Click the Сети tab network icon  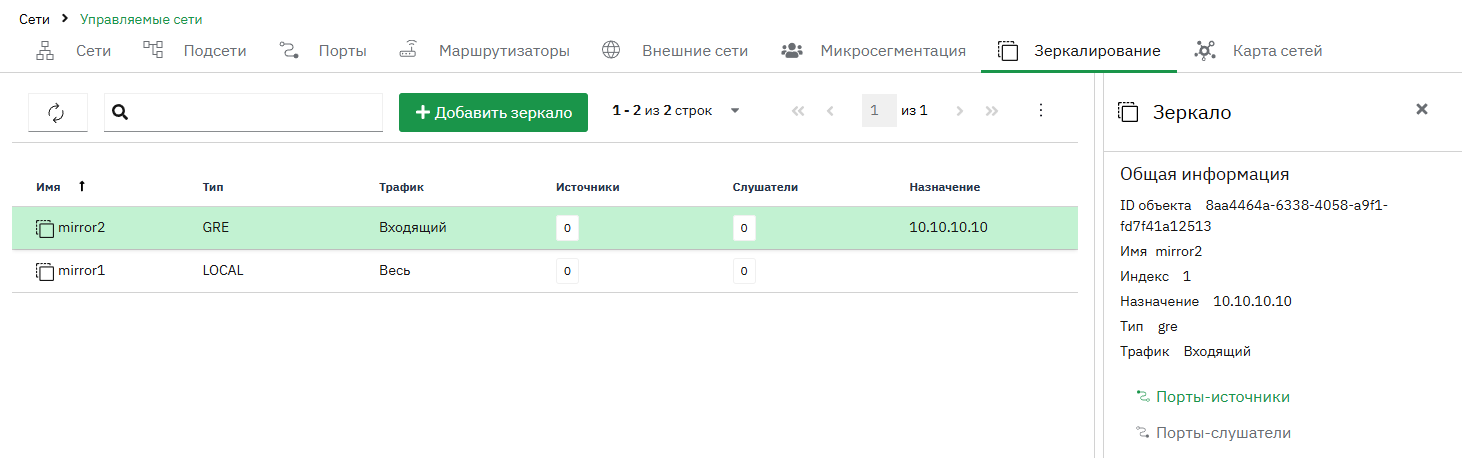45,50
